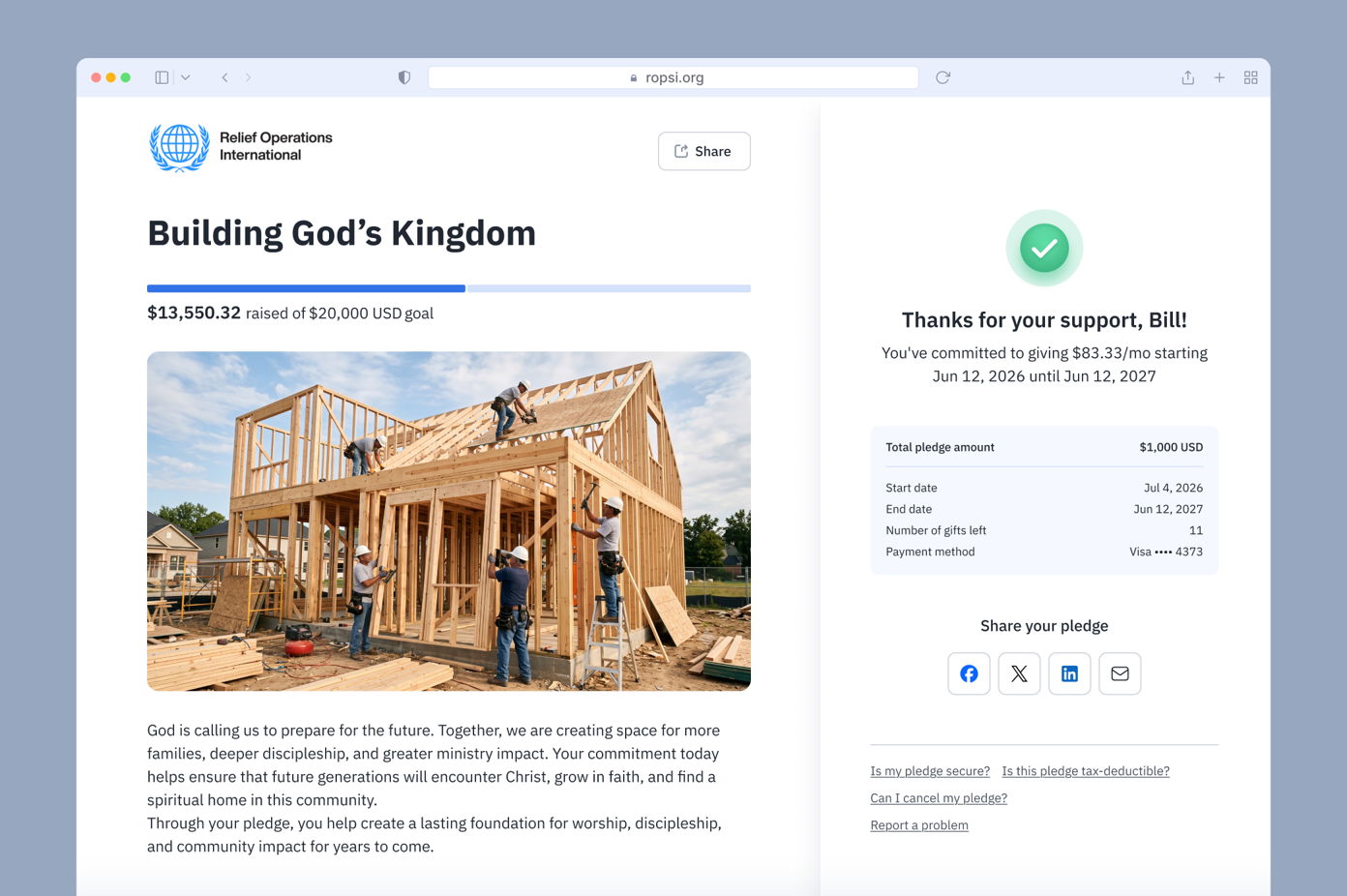The width and height of the screenshot is (1347, 896).
Task: Click the 'Share your pledge' heading
Action: pyautogui.click(x=1044, y=626)
